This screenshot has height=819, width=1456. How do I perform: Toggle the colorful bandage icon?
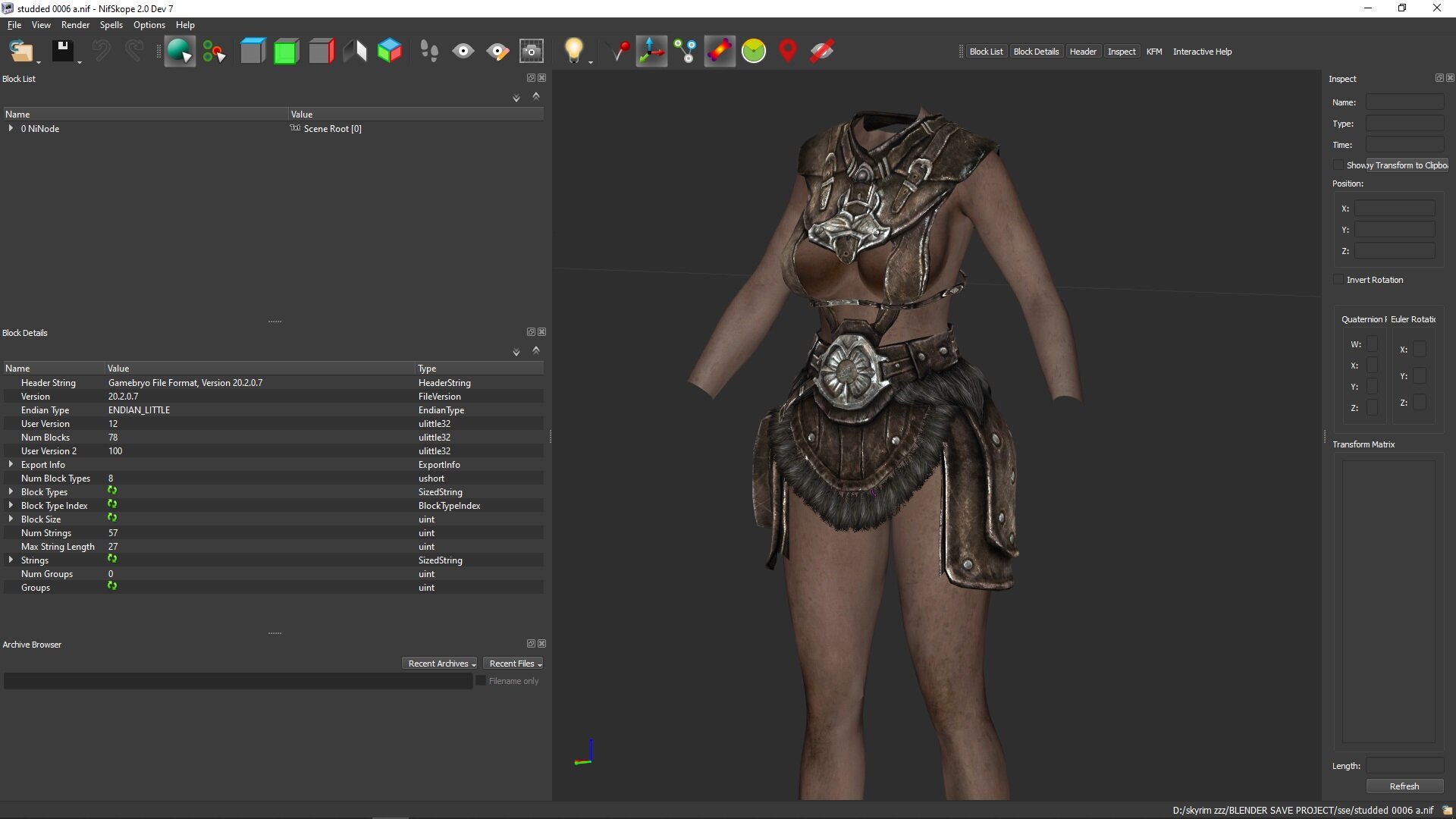tap(720, 52)
